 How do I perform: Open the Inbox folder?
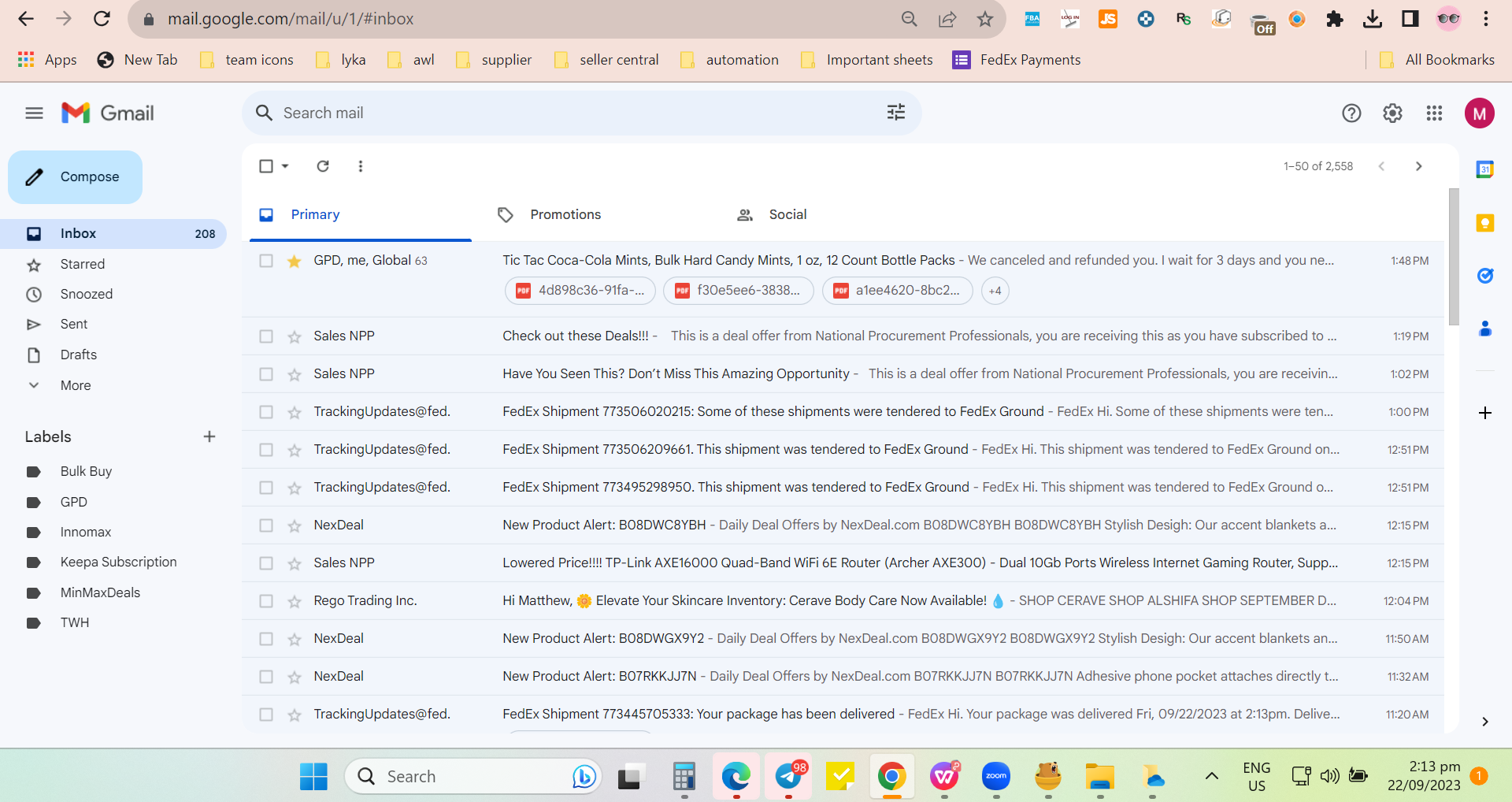click(113, 233)
